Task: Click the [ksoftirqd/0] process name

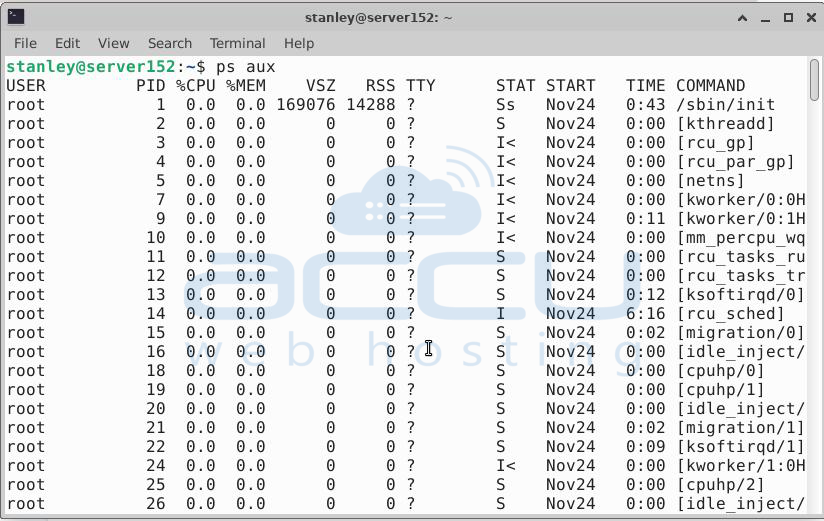Action: click(x=740, y=295)
